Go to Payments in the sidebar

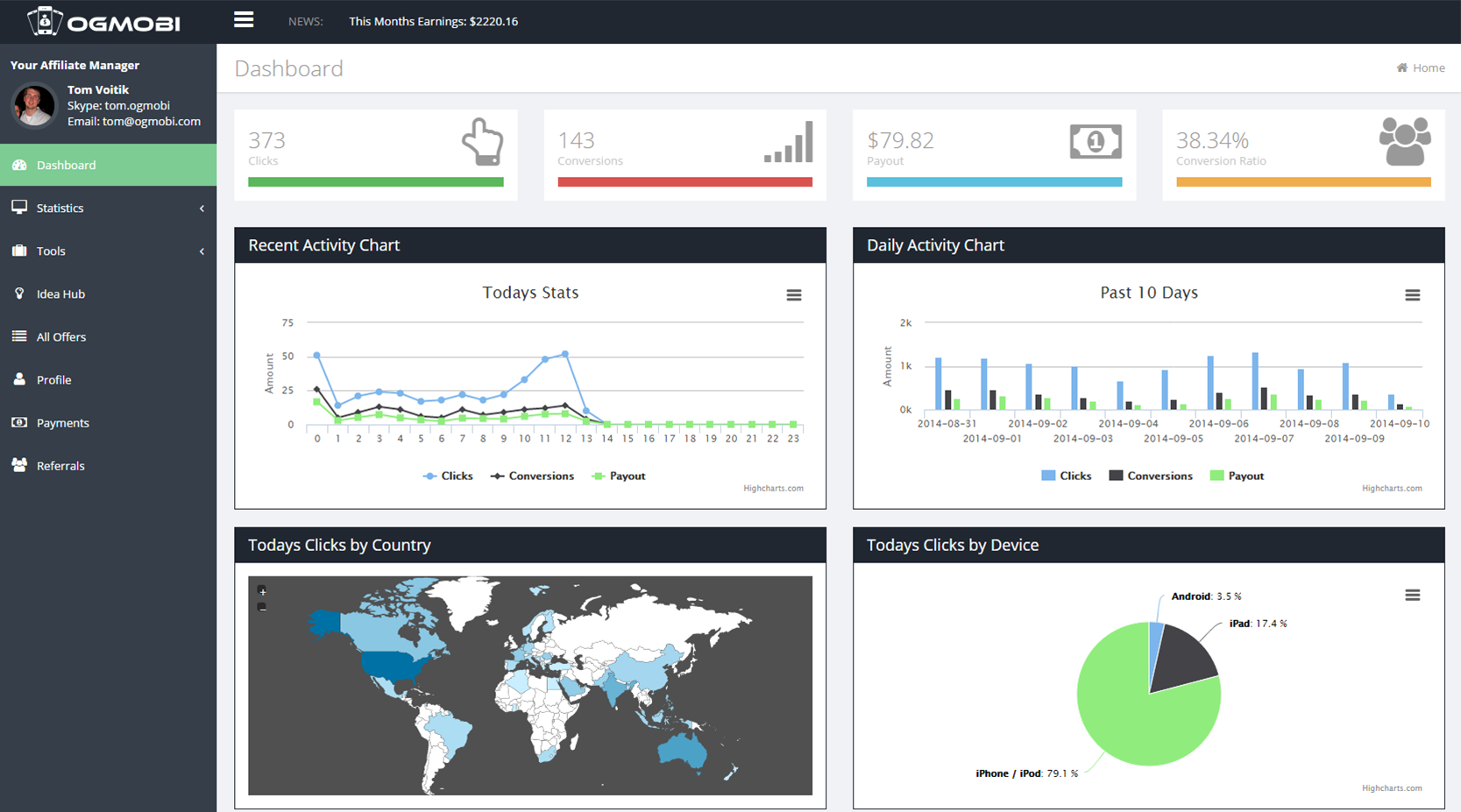(x=62, y=422)
